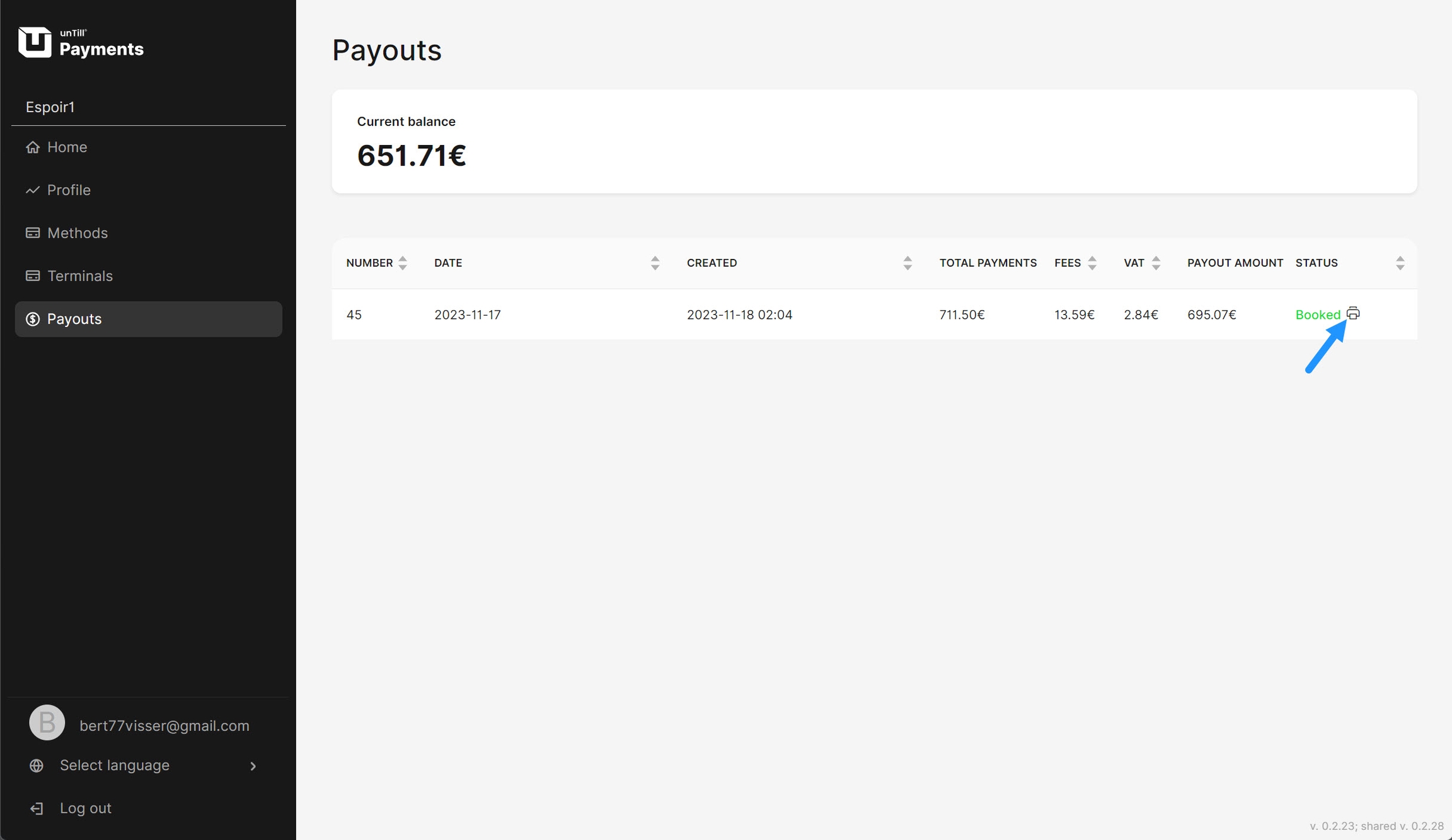Click the Terminals card icon

[33, 275]
